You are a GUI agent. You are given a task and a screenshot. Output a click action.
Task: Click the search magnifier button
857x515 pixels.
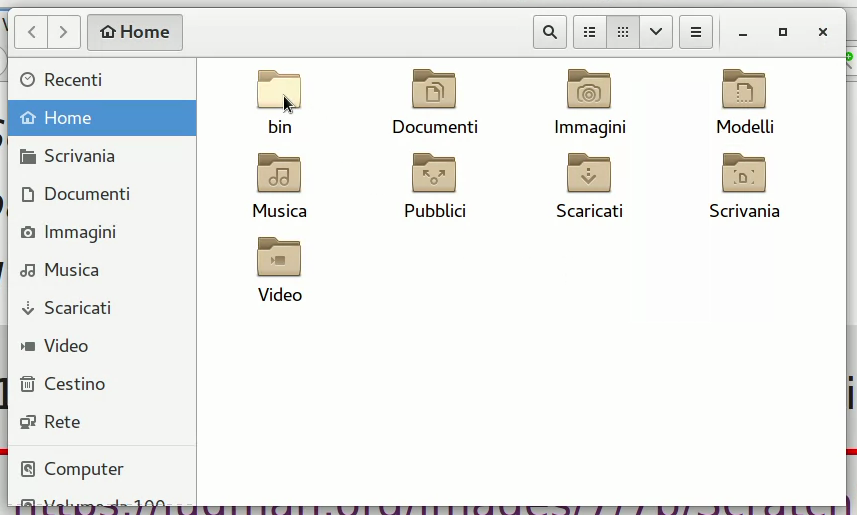tap(549, 32)
